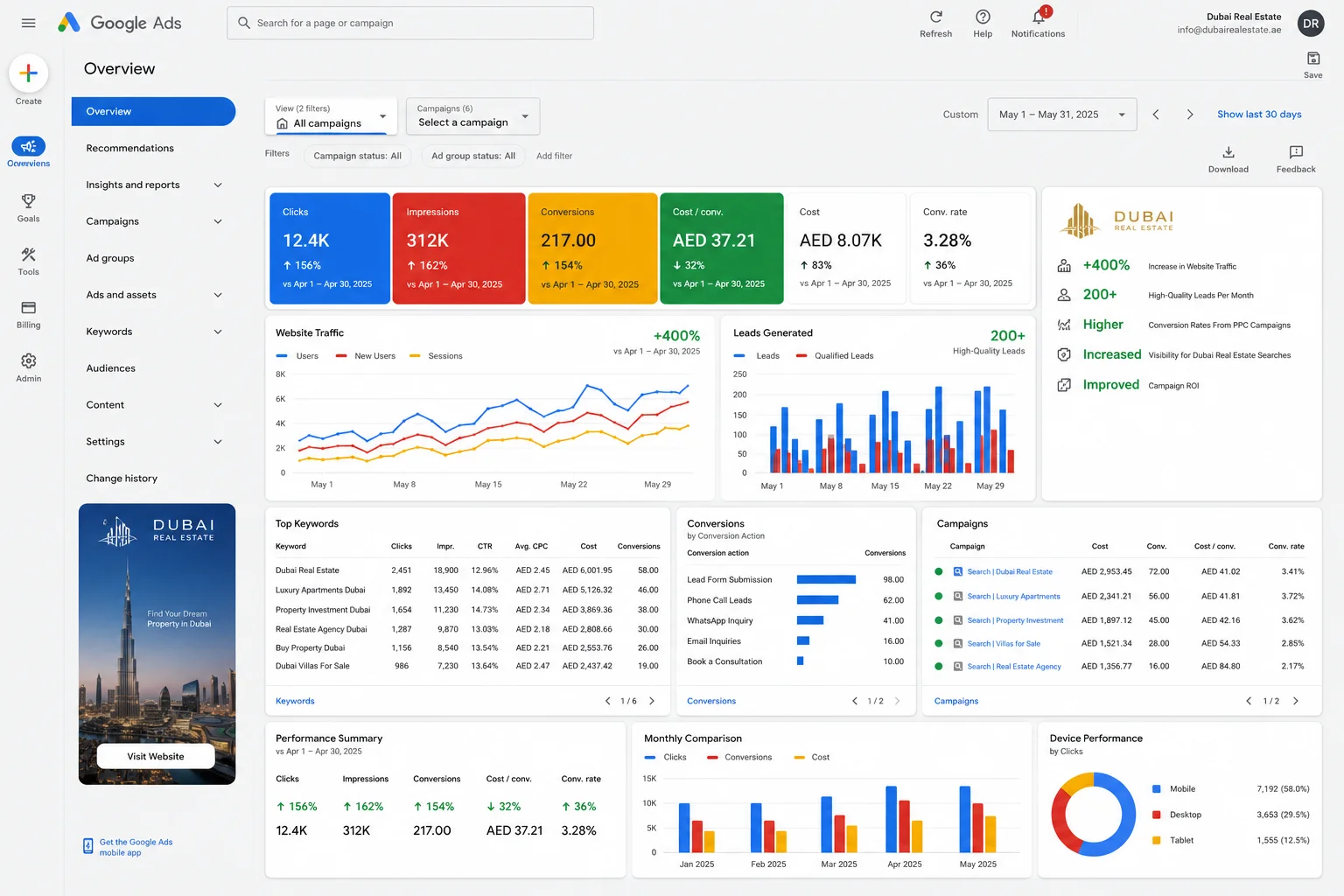Click the Mobile legend color swatch
Screen dimensions: 1344x896
(1156, 789)
